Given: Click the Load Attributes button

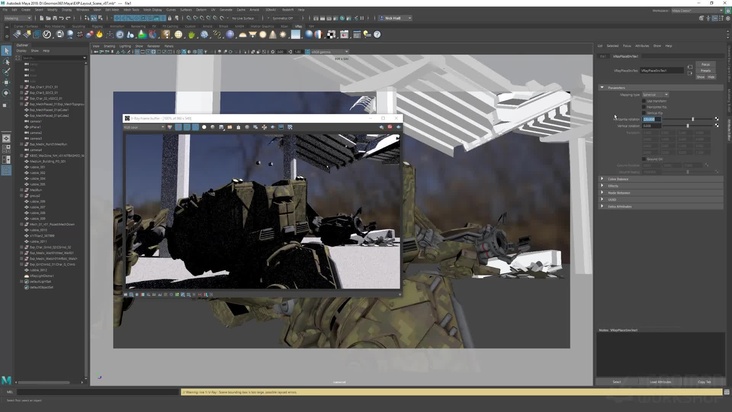Looking at the screenshot, I should click(661, 382).
